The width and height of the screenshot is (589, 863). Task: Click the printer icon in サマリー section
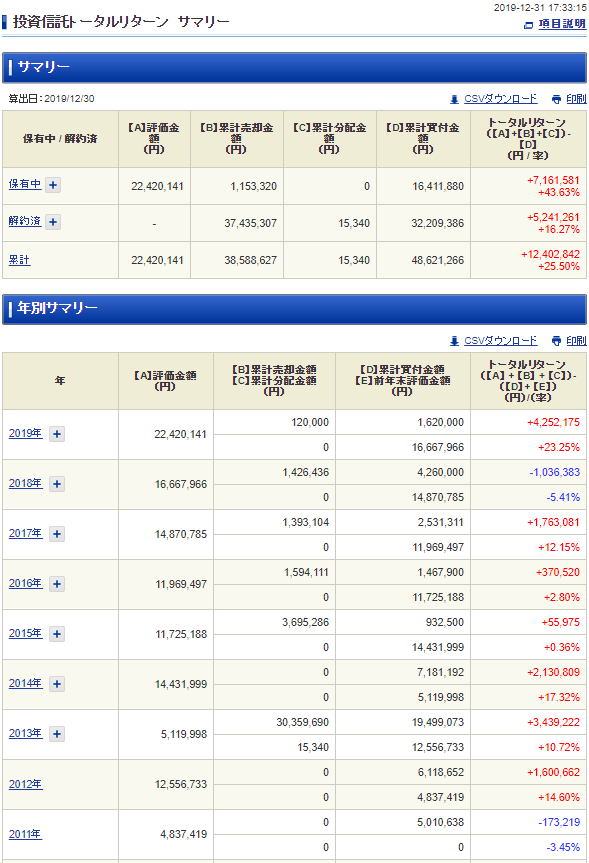point(557,99)
